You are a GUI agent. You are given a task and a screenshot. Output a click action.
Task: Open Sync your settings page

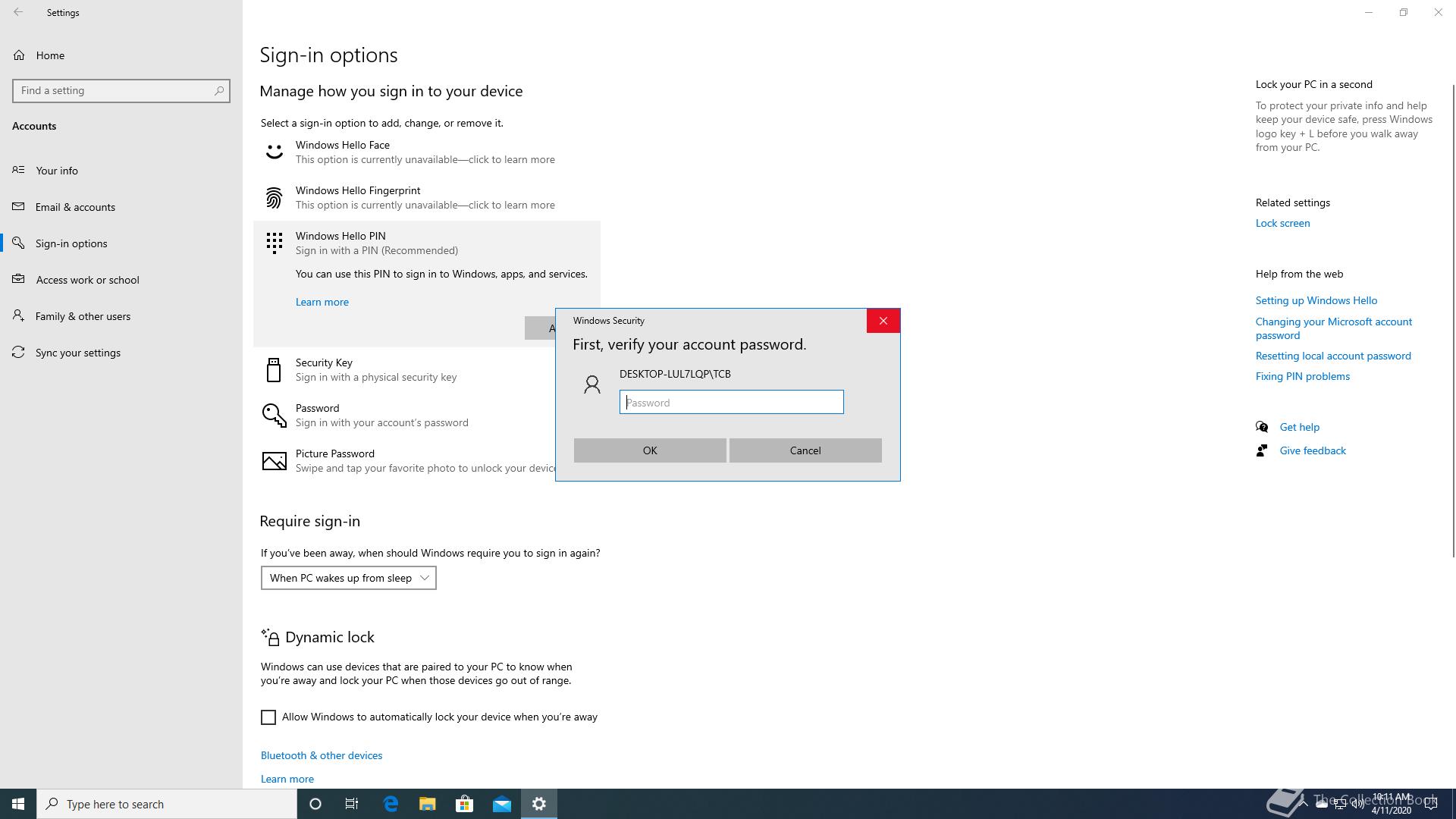pos(77,353)
